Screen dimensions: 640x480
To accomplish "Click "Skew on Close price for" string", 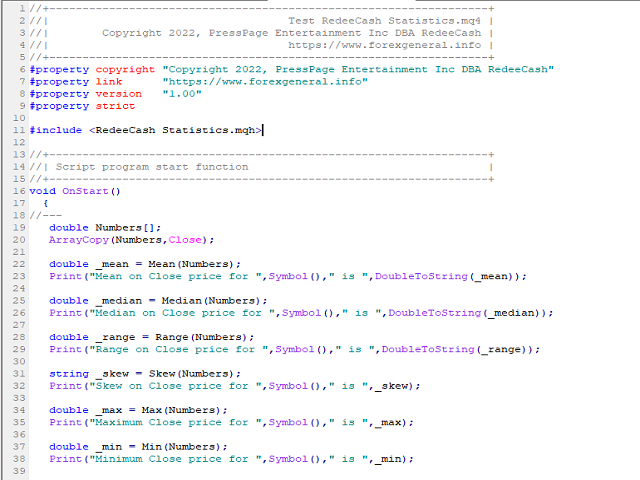I will click(176, 386).
